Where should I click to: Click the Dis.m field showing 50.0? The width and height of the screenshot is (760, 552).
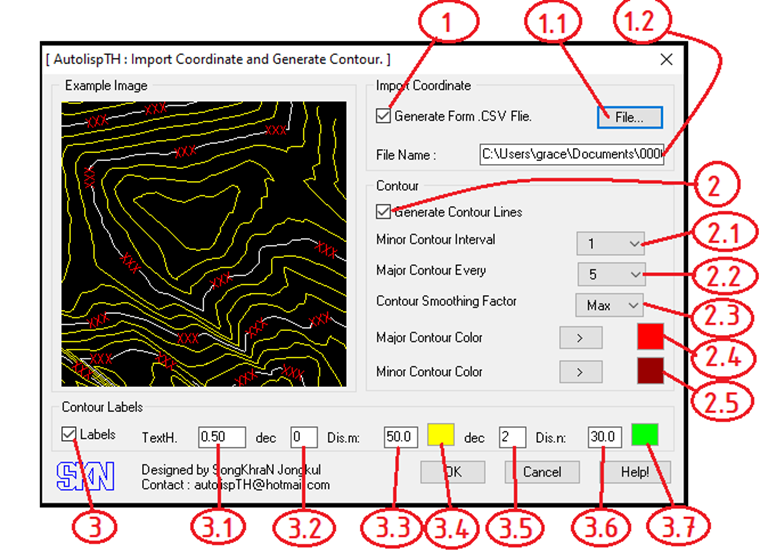click(400, 437)
